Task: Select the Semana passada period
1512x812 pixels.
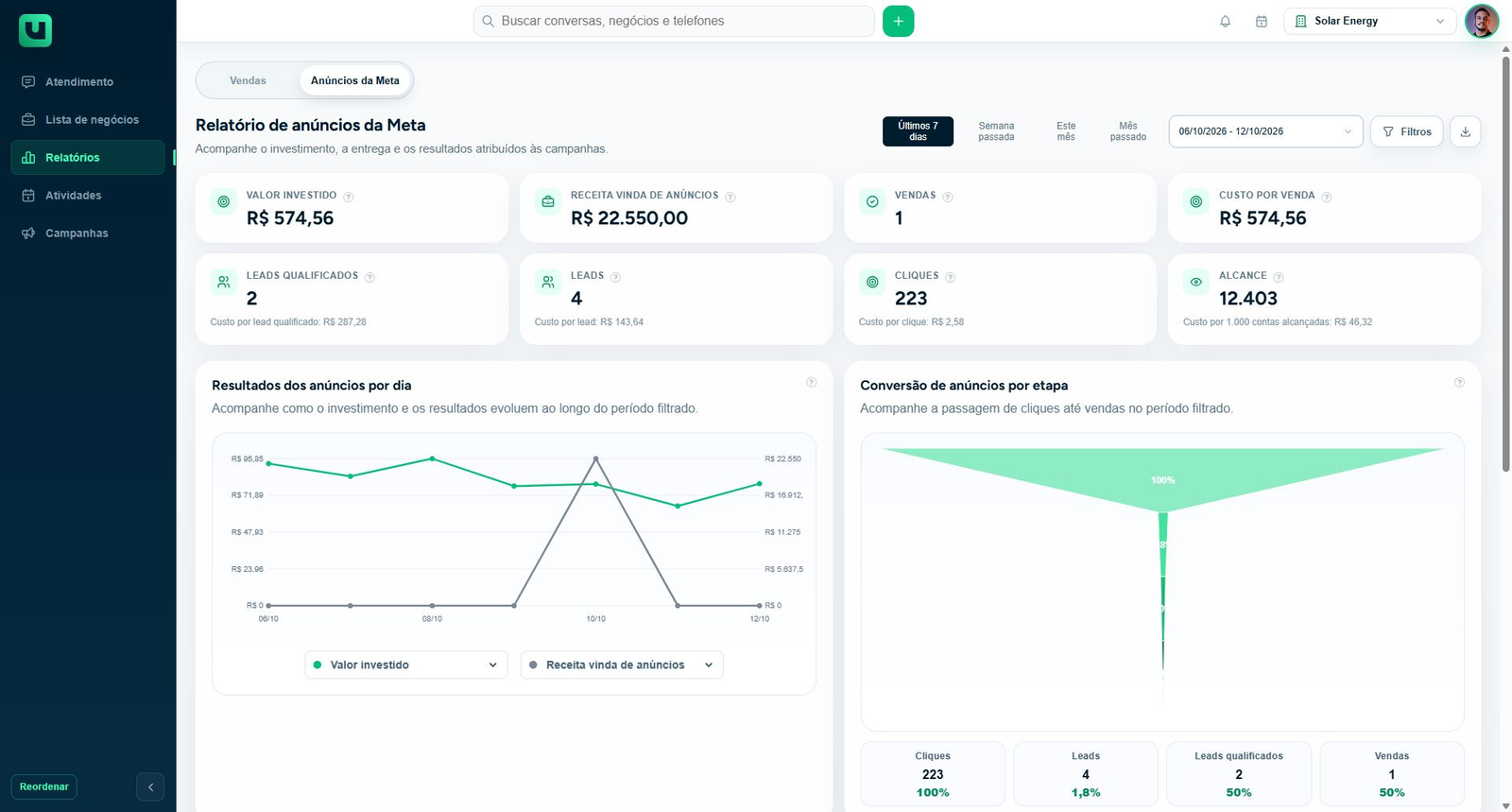Action: pyautogui.click(x=996, y=131)
